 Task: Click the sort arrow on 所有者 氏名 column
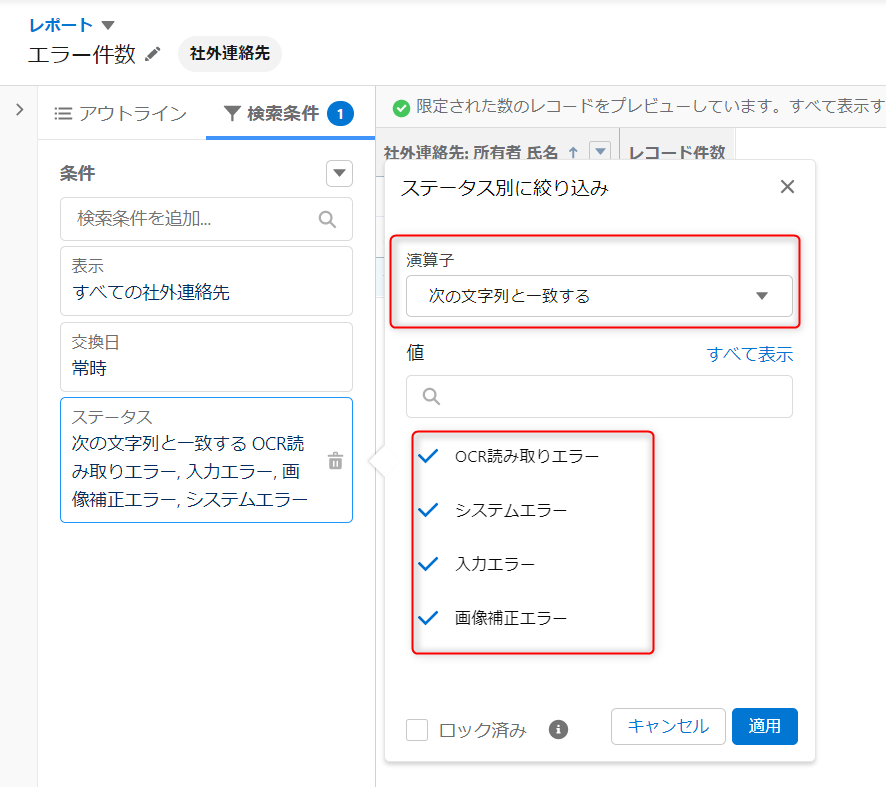tap(573, 152)
